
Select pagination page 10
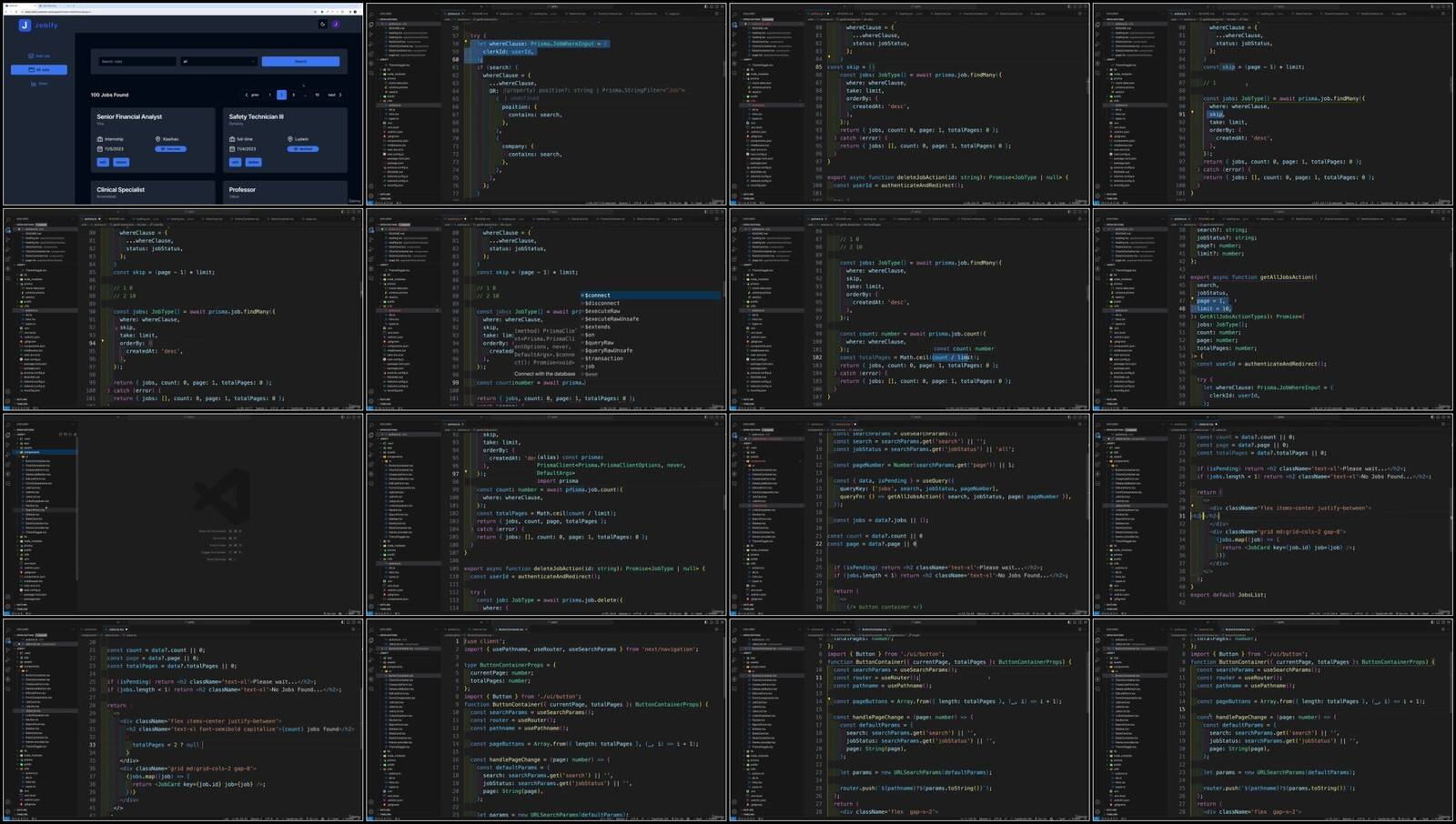[x=317, y=95]
